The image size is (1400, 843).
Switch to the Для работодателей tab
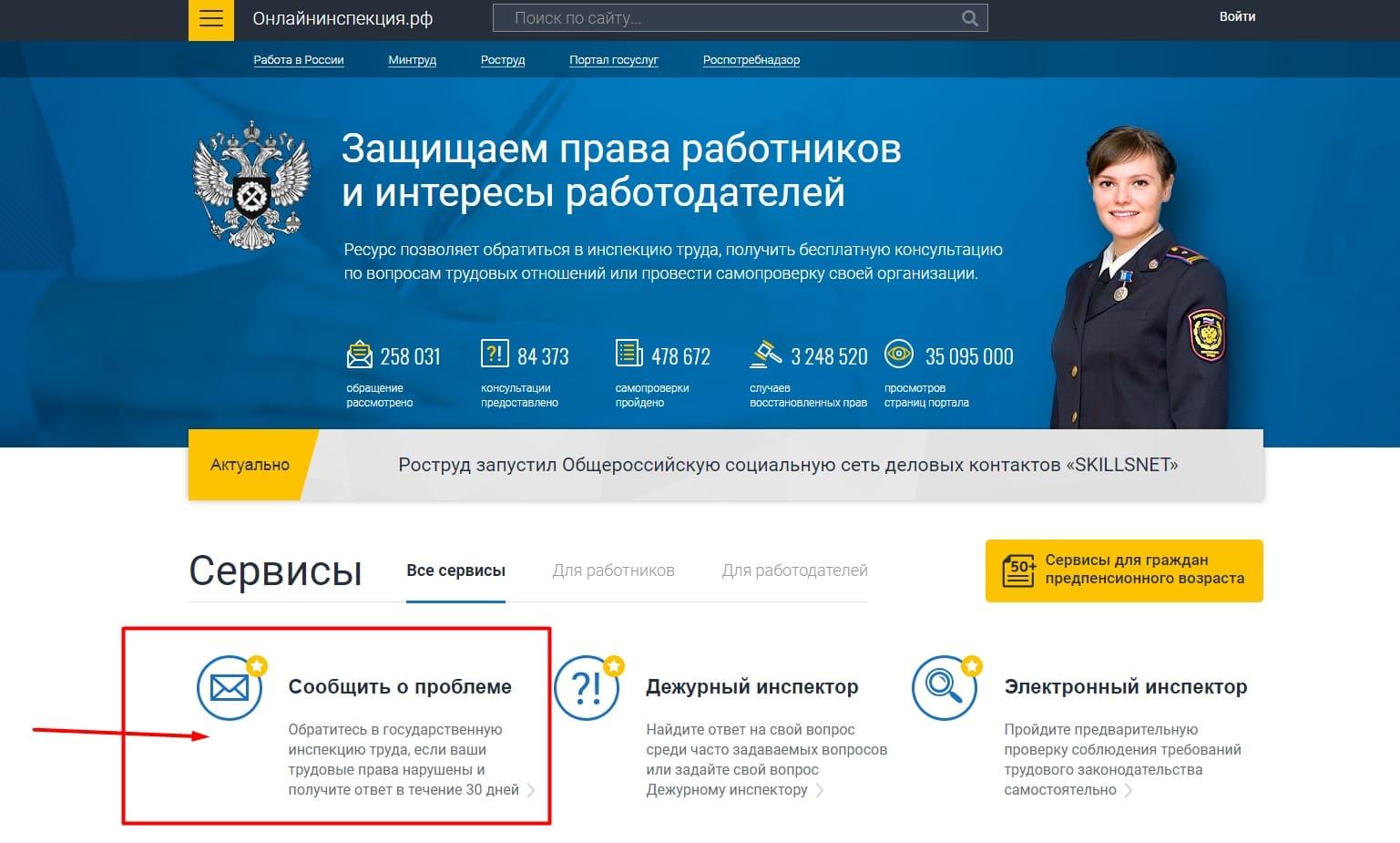[x=794, y=571]
